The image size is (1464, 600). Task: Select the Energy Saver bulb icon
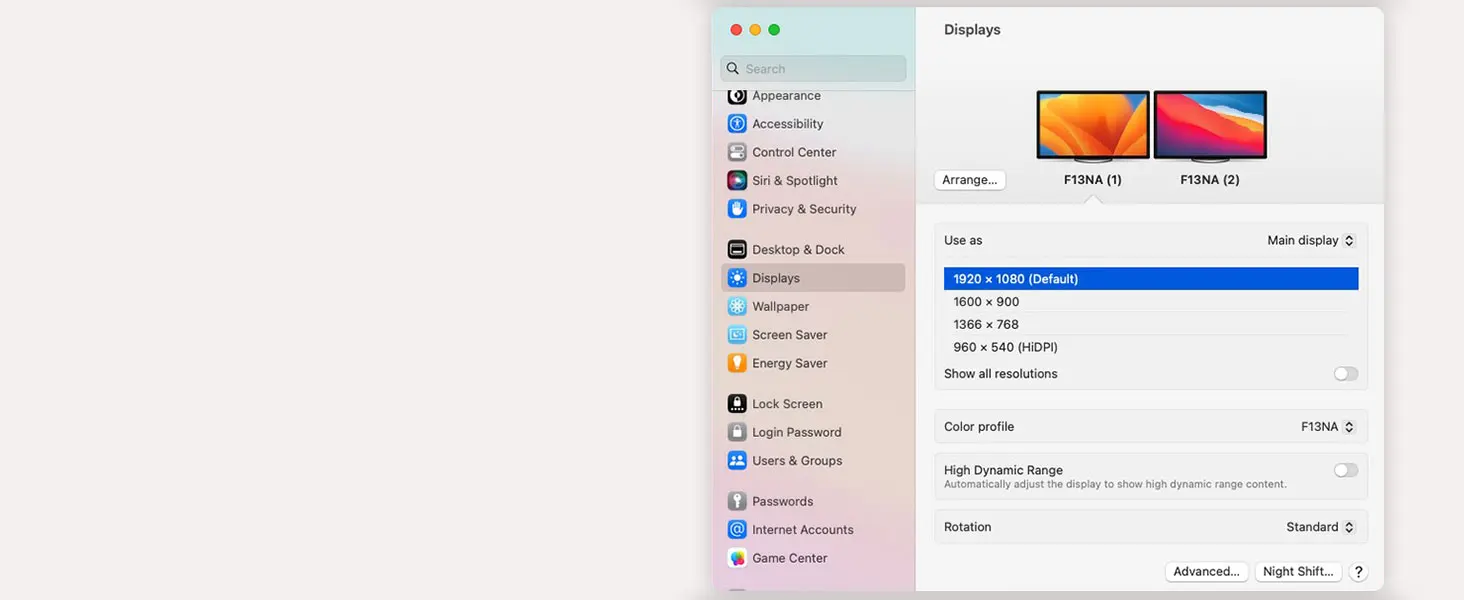click(737, 363)
